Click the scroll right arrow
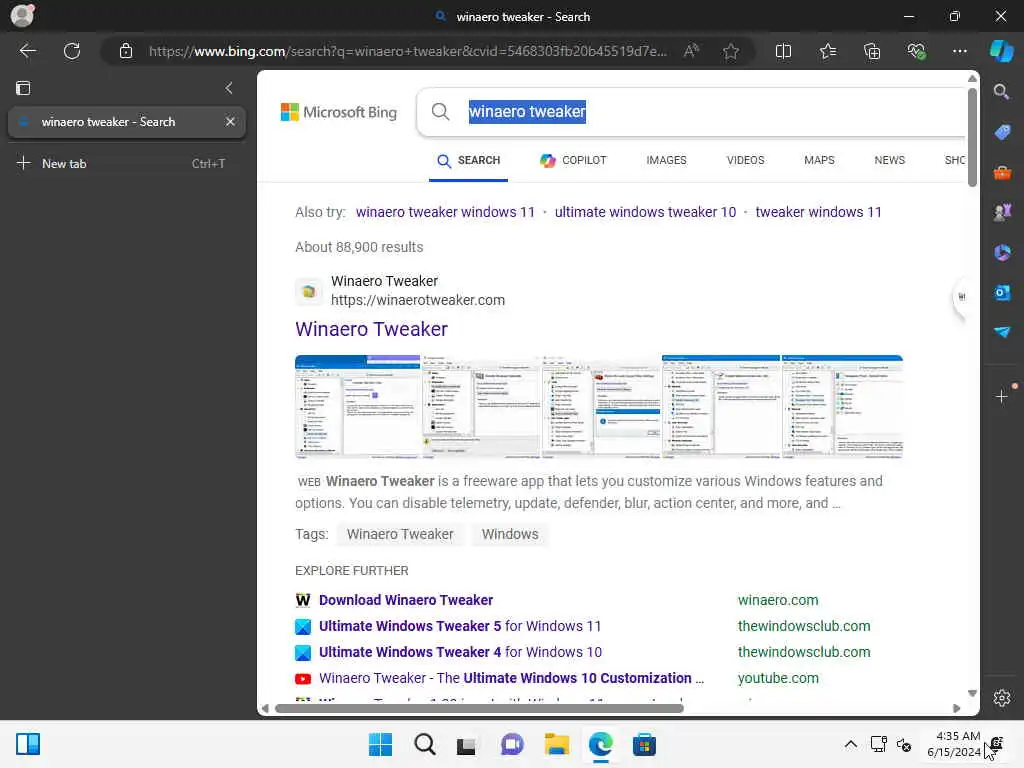This screenshot has height=768, width=1024. click(x=957, y=708)
